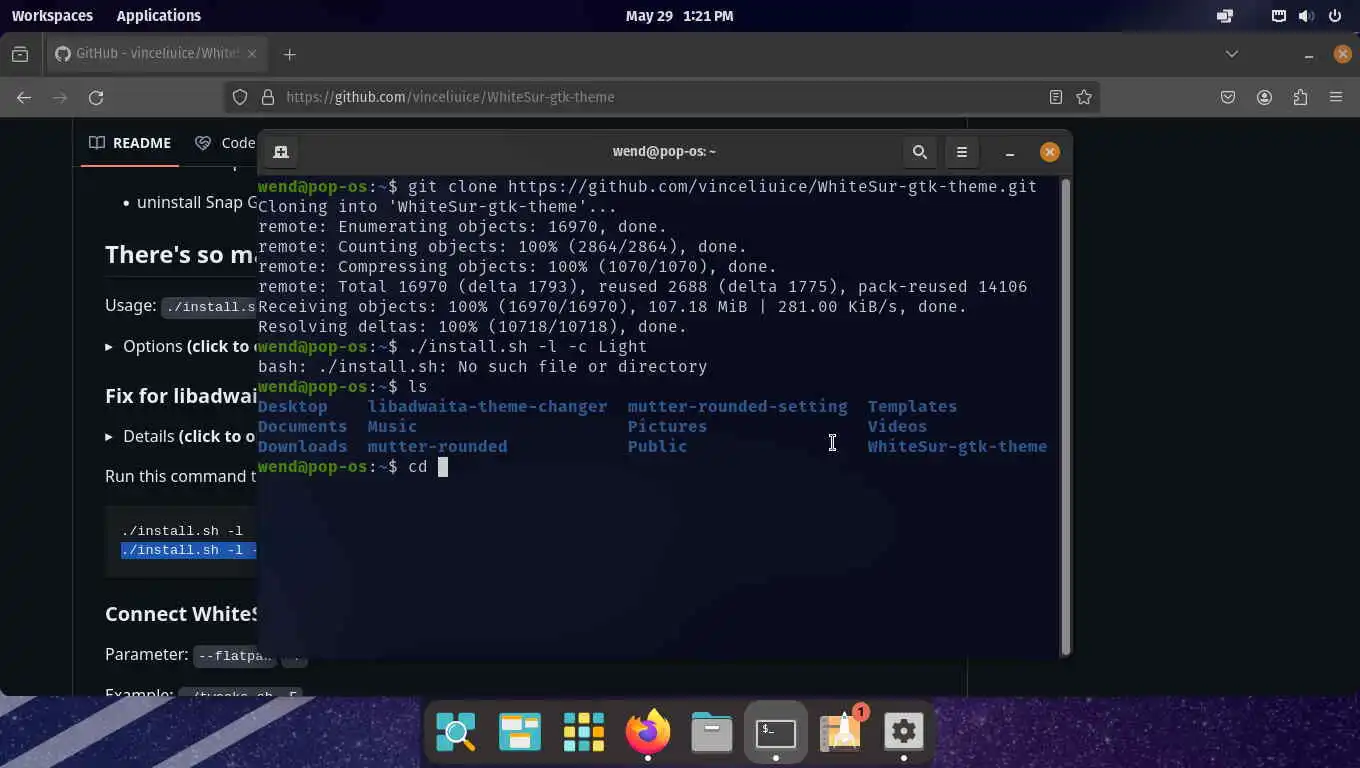Go forward in Firefox
This screenshot has width=1360, height=768.
(60, 97)
